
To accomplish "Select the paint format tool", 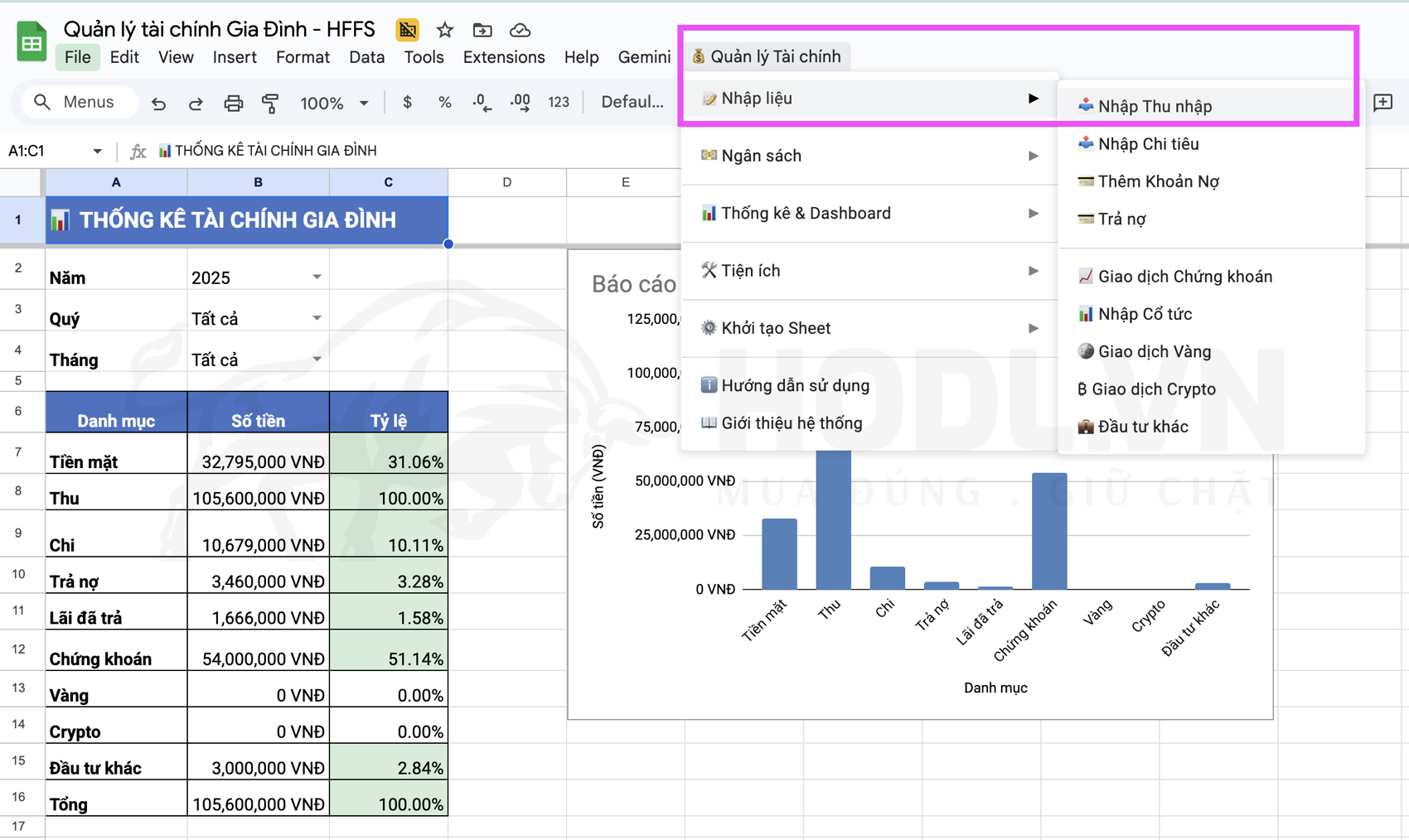I will coord(270,103).
